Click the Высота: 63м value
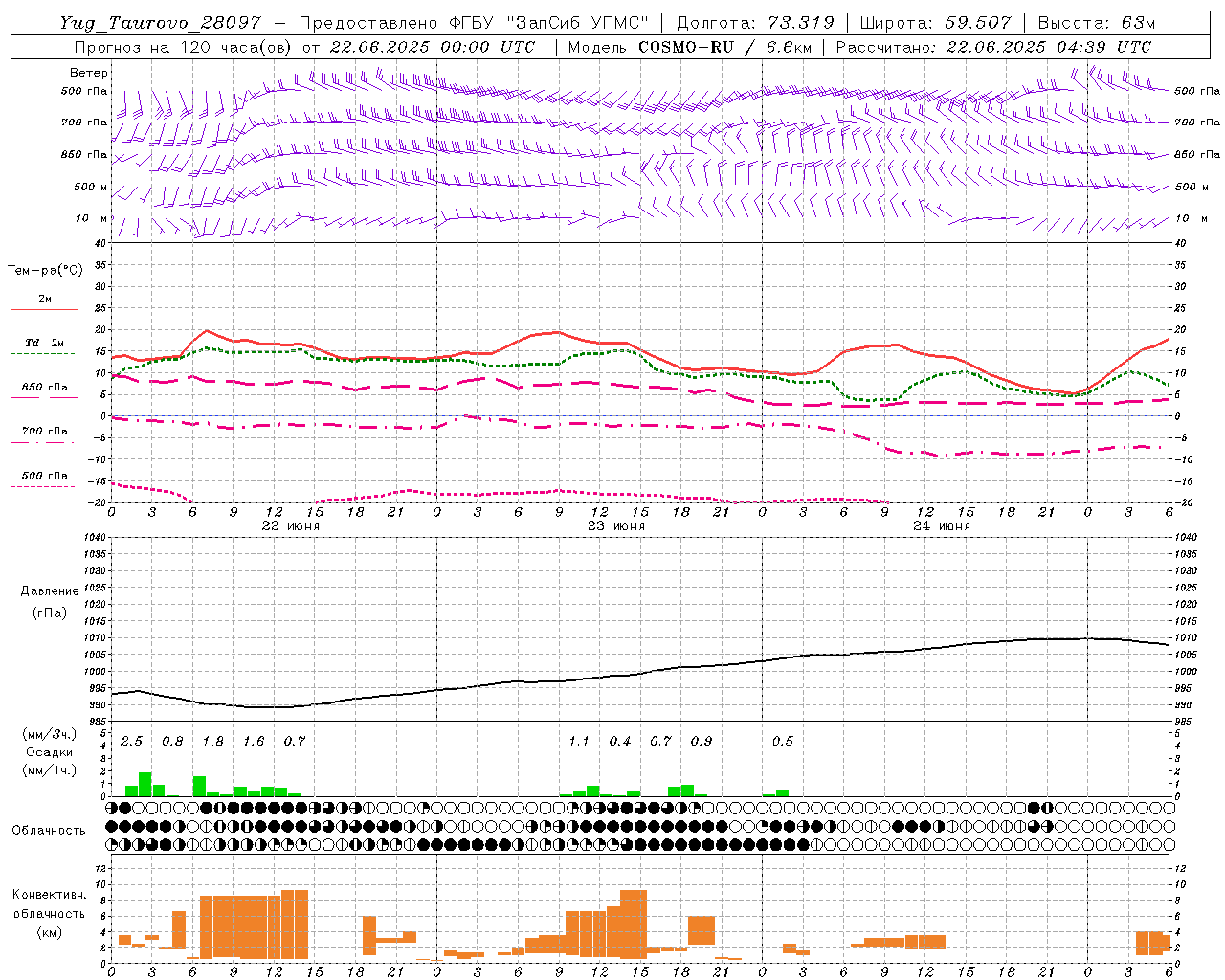1225x980 pixels. 1096,23
